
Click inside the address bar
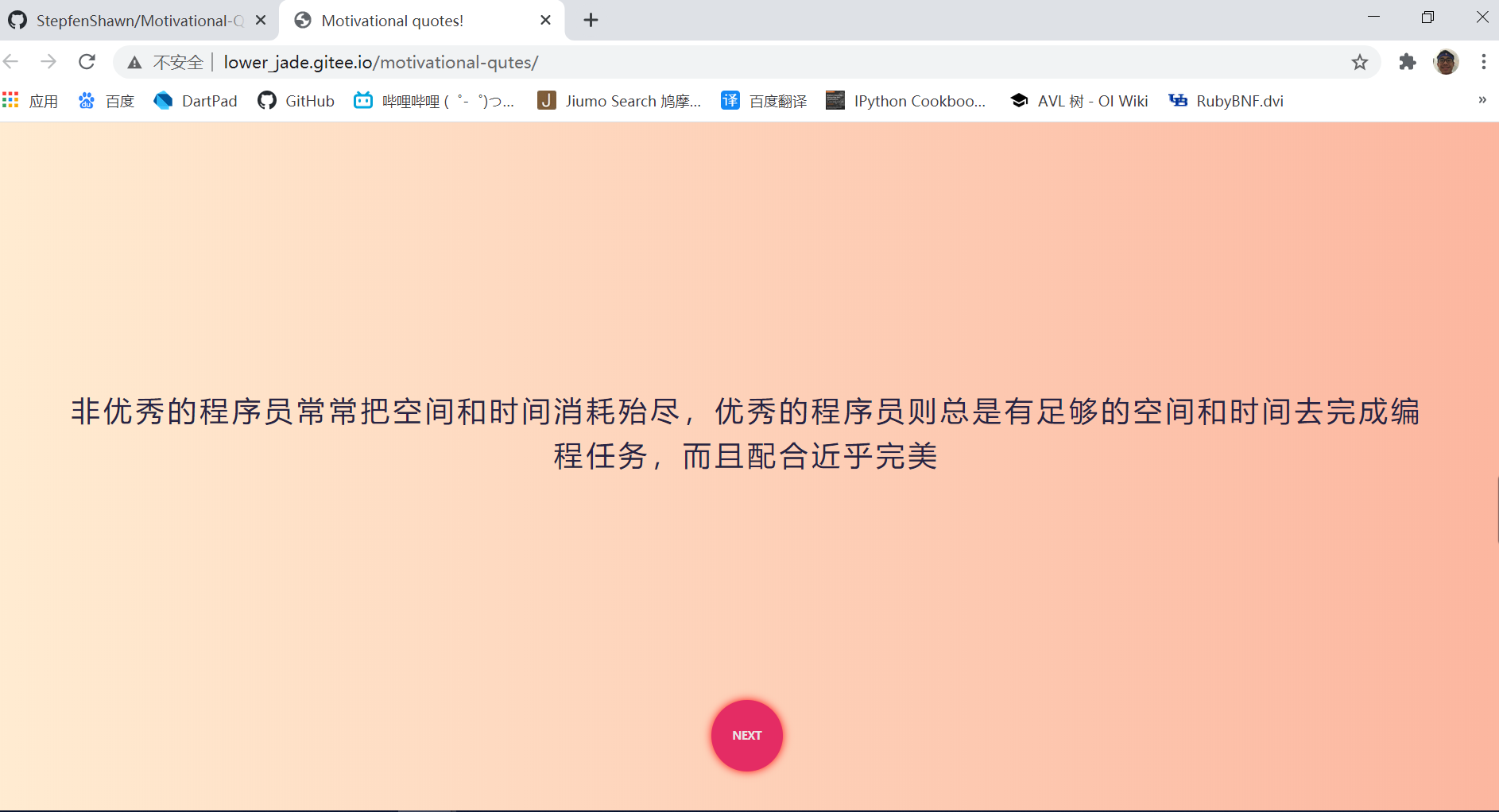coord(715,61)
